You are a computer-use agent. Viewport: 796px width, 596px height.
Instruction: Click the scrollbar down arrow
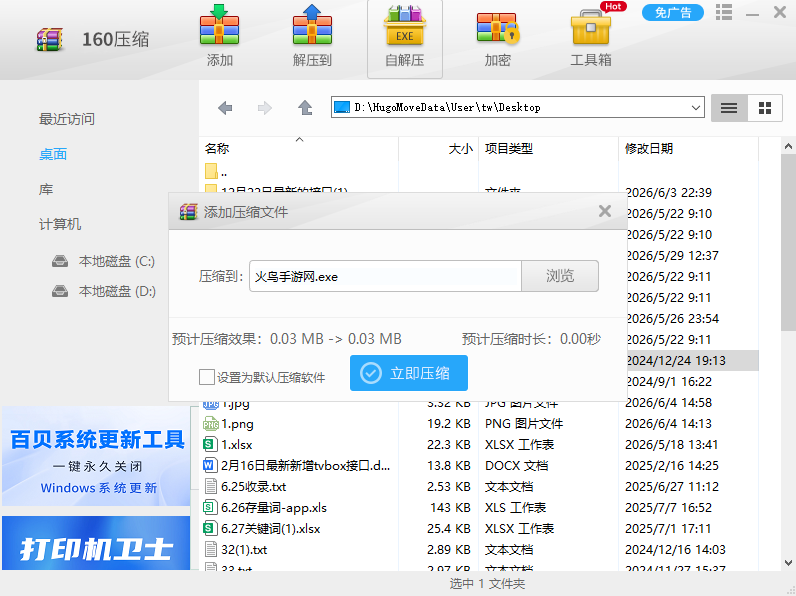[788, 562]
